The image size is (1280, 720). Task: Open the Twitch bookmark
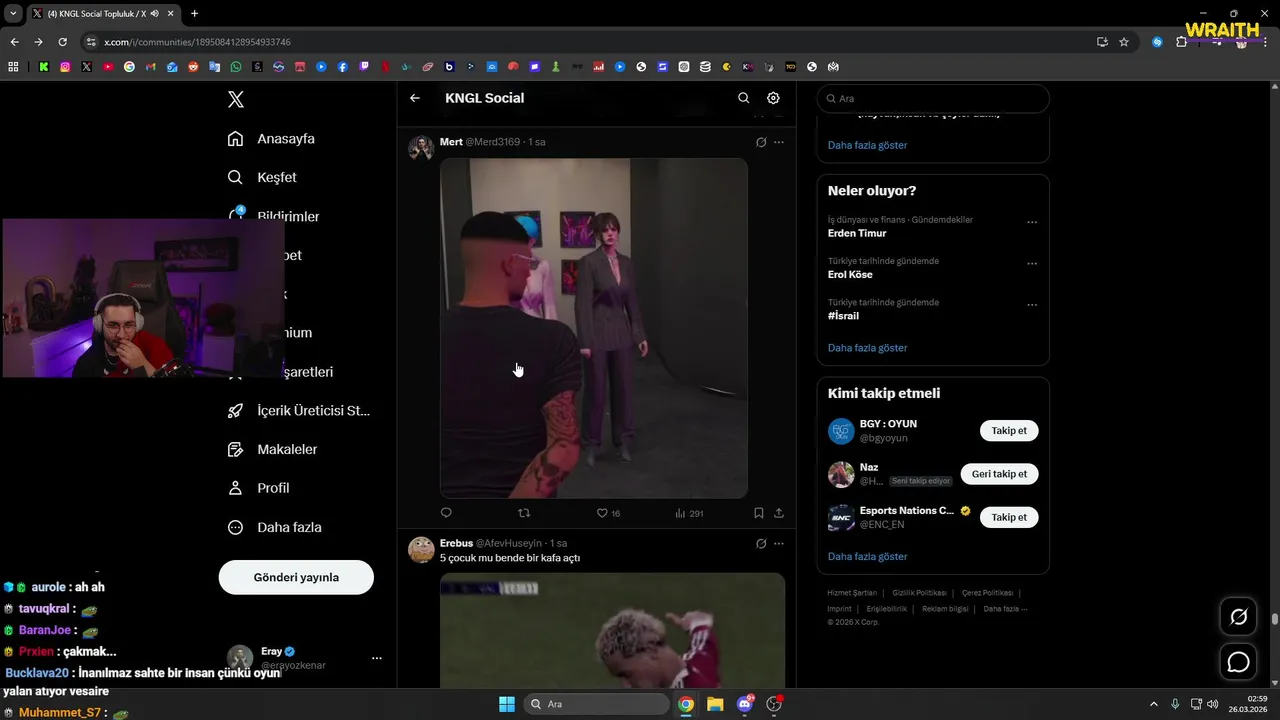364,67
